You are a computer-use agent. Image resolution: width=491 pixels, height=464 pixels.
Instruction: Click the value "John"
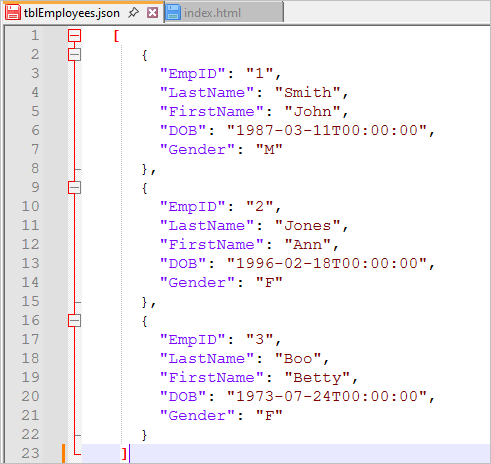(312, 112)
